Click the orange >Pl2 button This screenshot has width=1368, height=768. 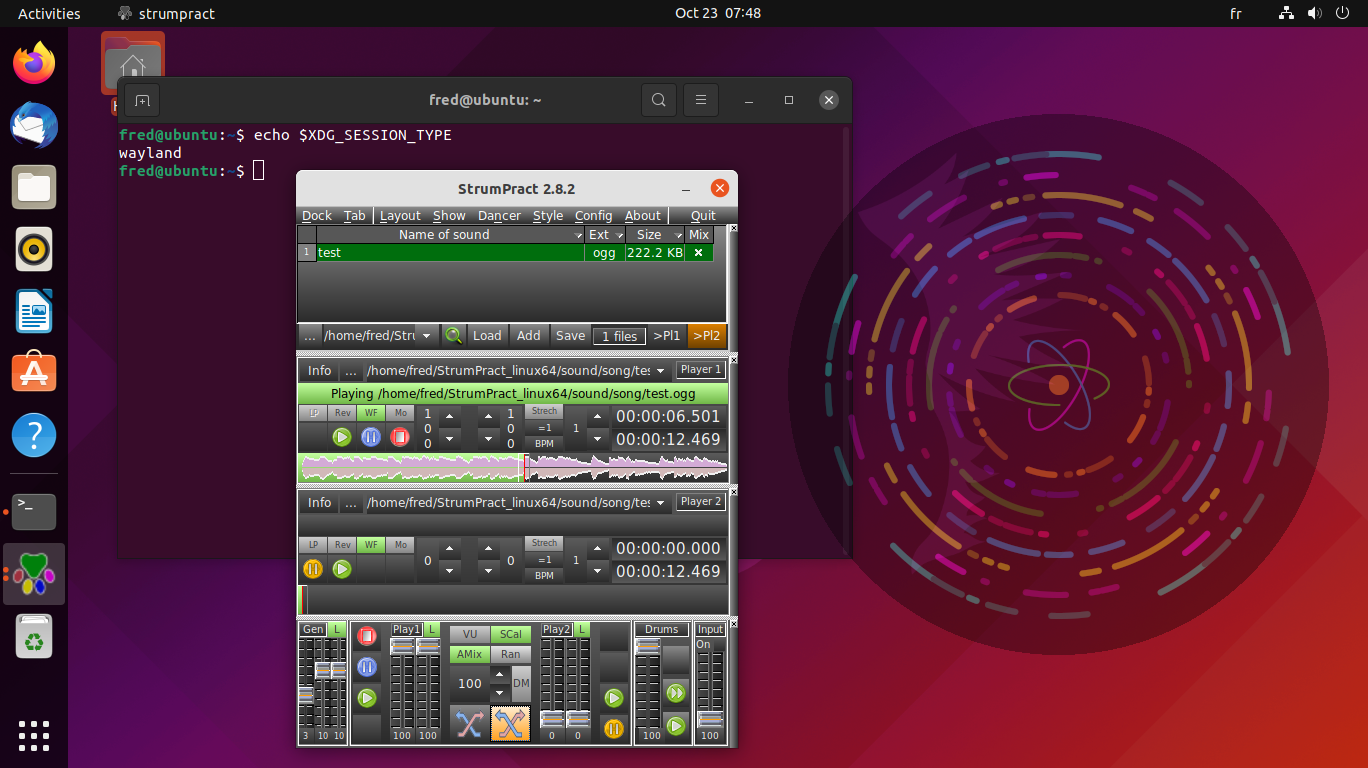tap(707, 336)
